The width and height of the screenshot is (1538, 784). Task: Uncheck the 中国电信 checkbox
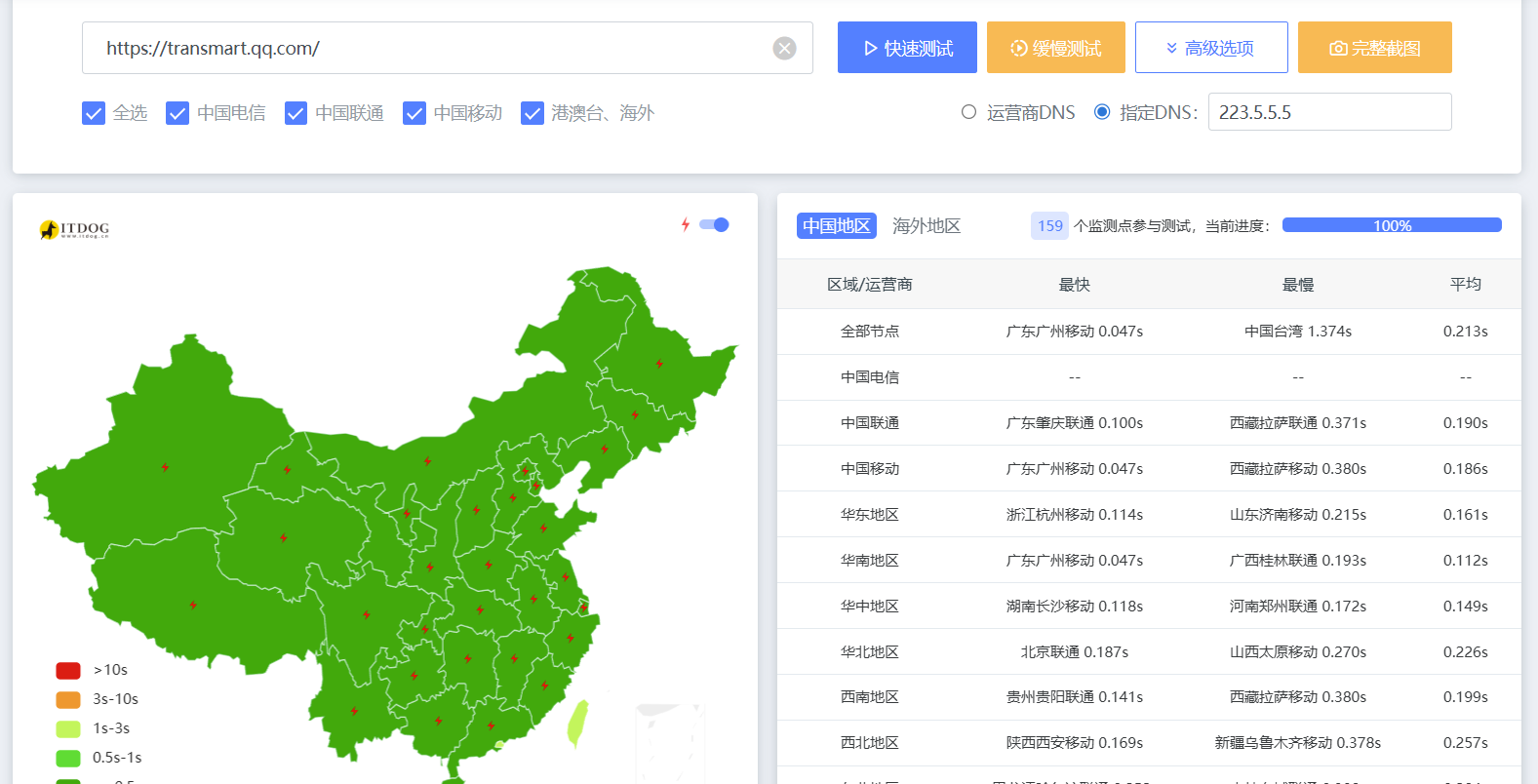click(177, 113)
